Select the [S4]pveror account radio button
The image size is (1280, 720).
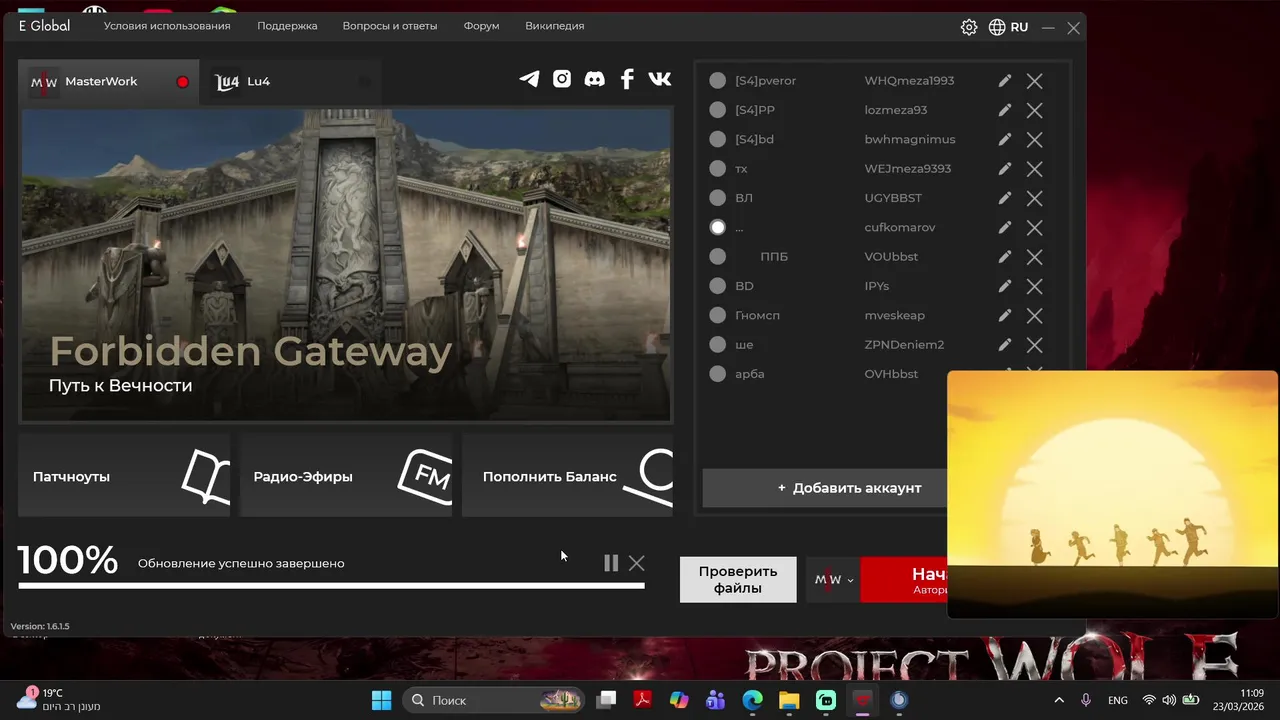pyautogui.click(x=718, y=81)
